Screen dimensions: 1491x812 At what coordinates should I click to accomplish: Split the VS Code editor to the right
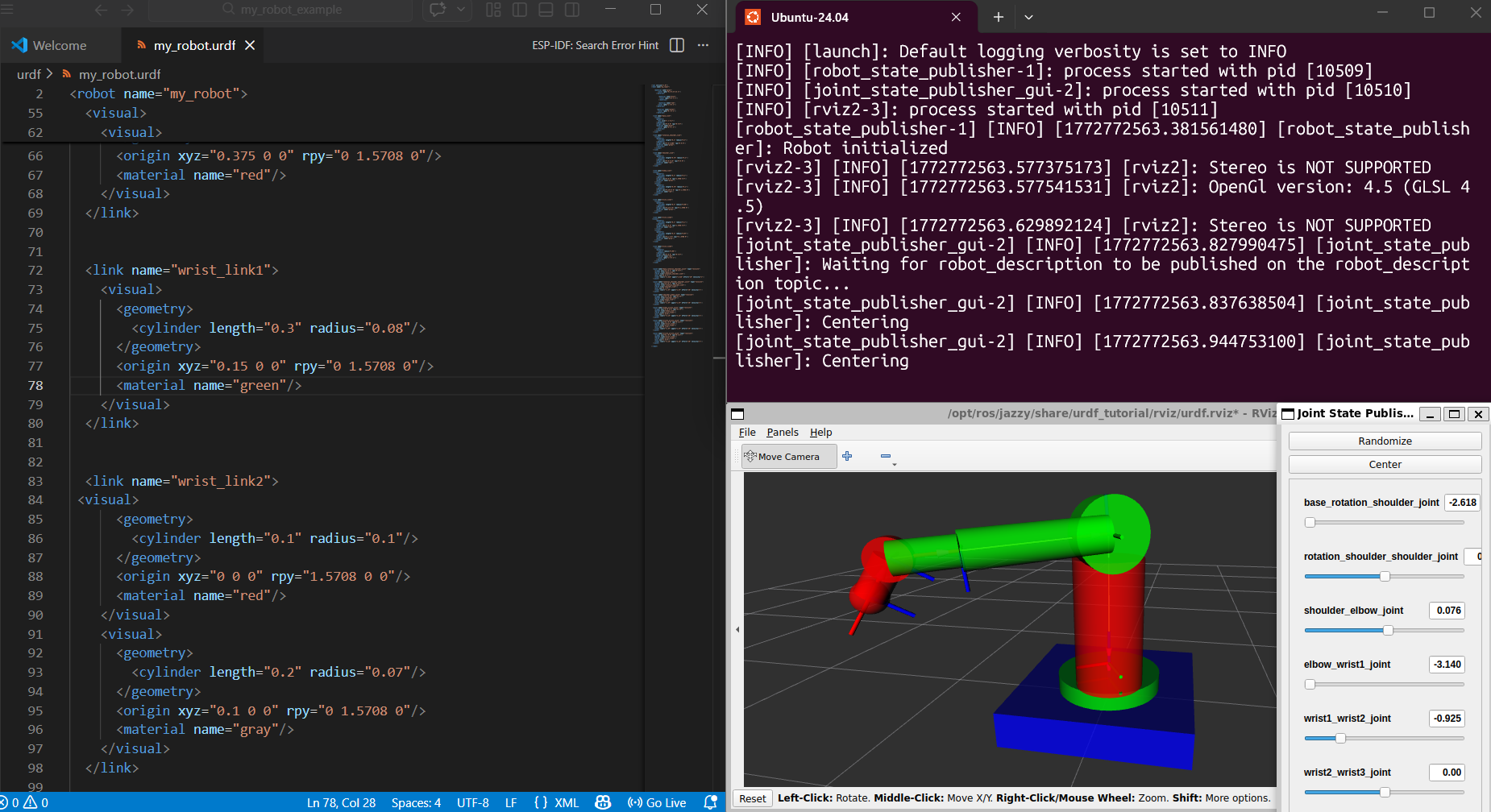pos(677,45)
